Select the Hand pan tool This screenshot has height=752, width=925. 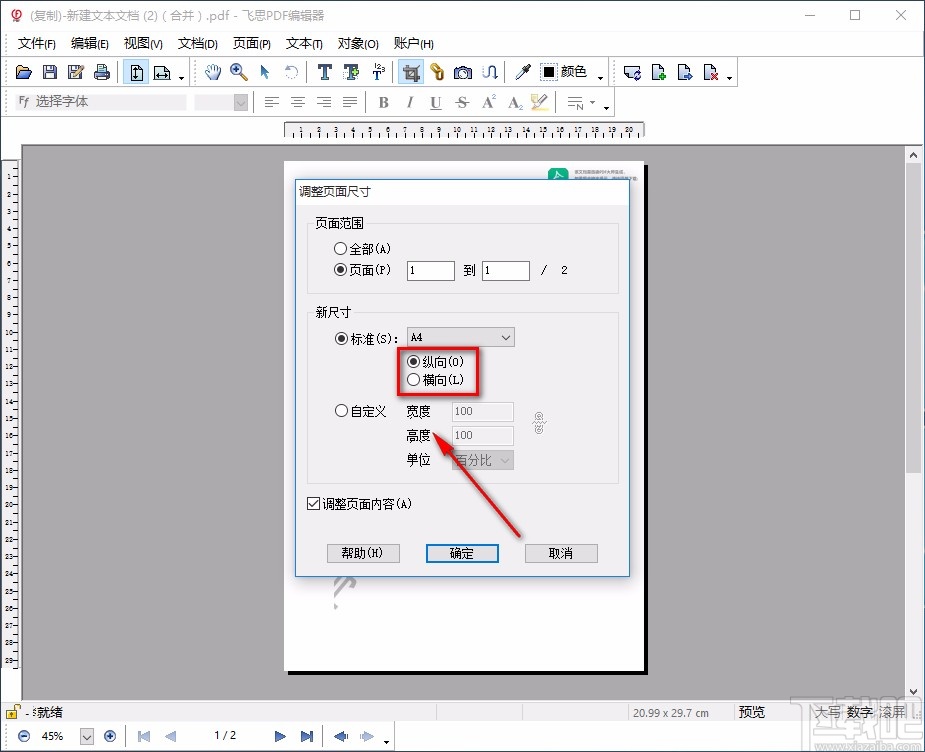coord(213,71)
